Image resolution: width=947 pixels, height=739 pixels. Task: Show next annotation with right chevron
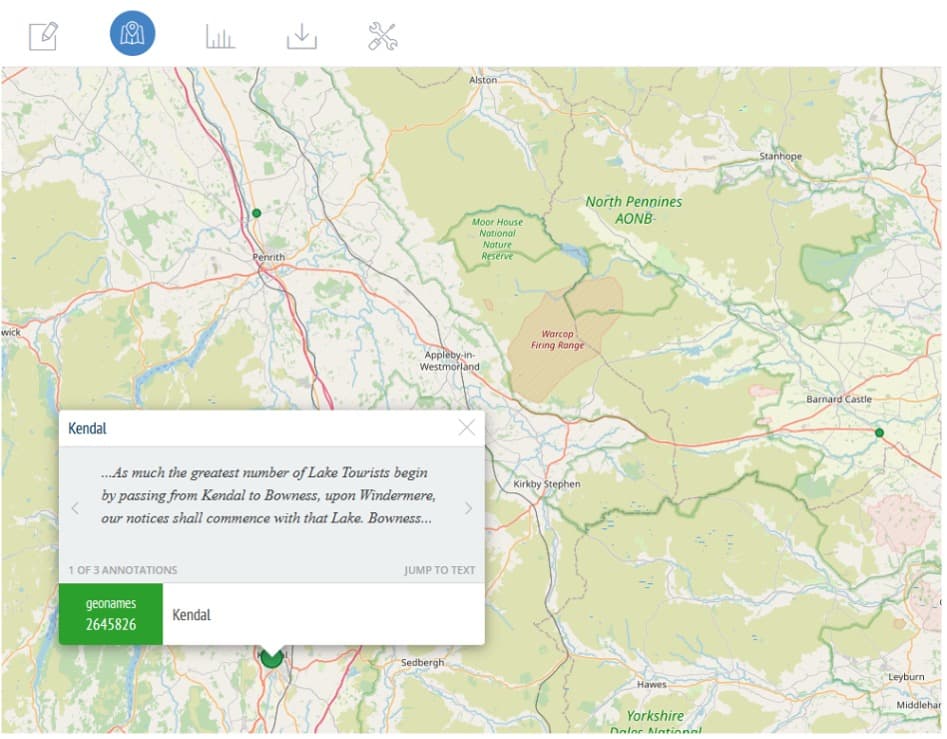coord(468,508)
